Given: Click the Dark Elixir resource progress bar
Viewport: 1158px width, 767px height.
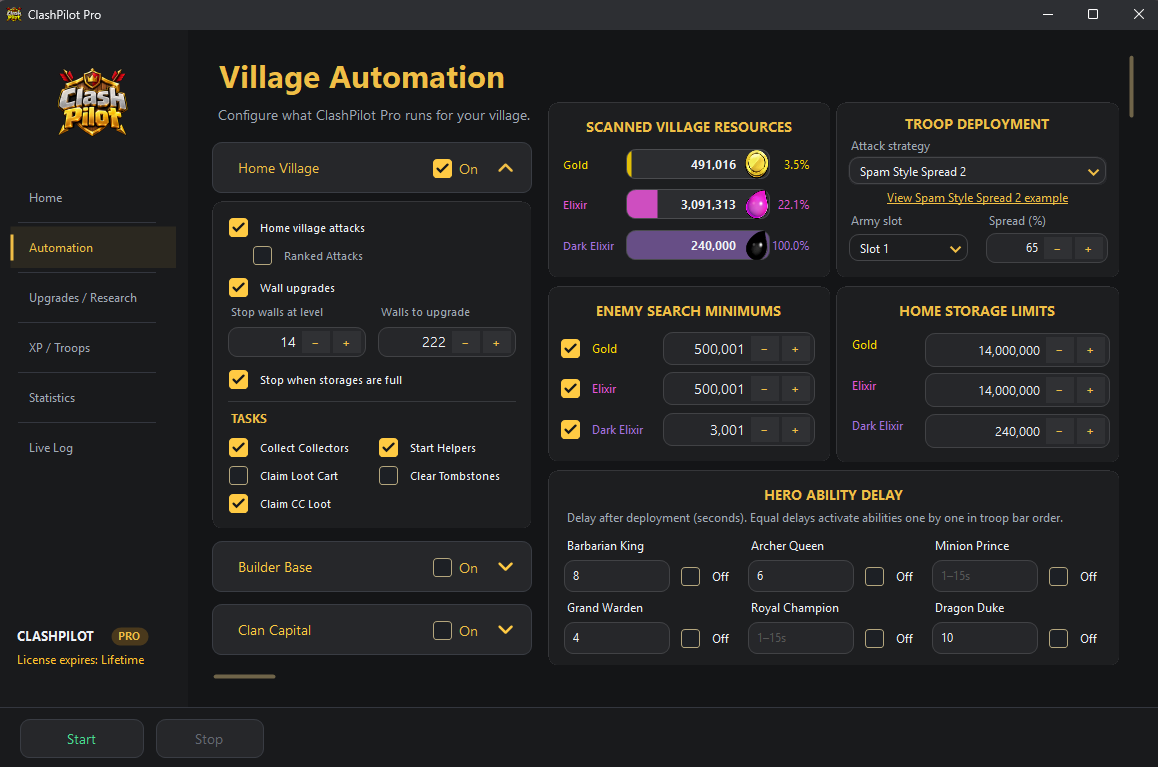Looking at the screenshot, I should 698,246.
